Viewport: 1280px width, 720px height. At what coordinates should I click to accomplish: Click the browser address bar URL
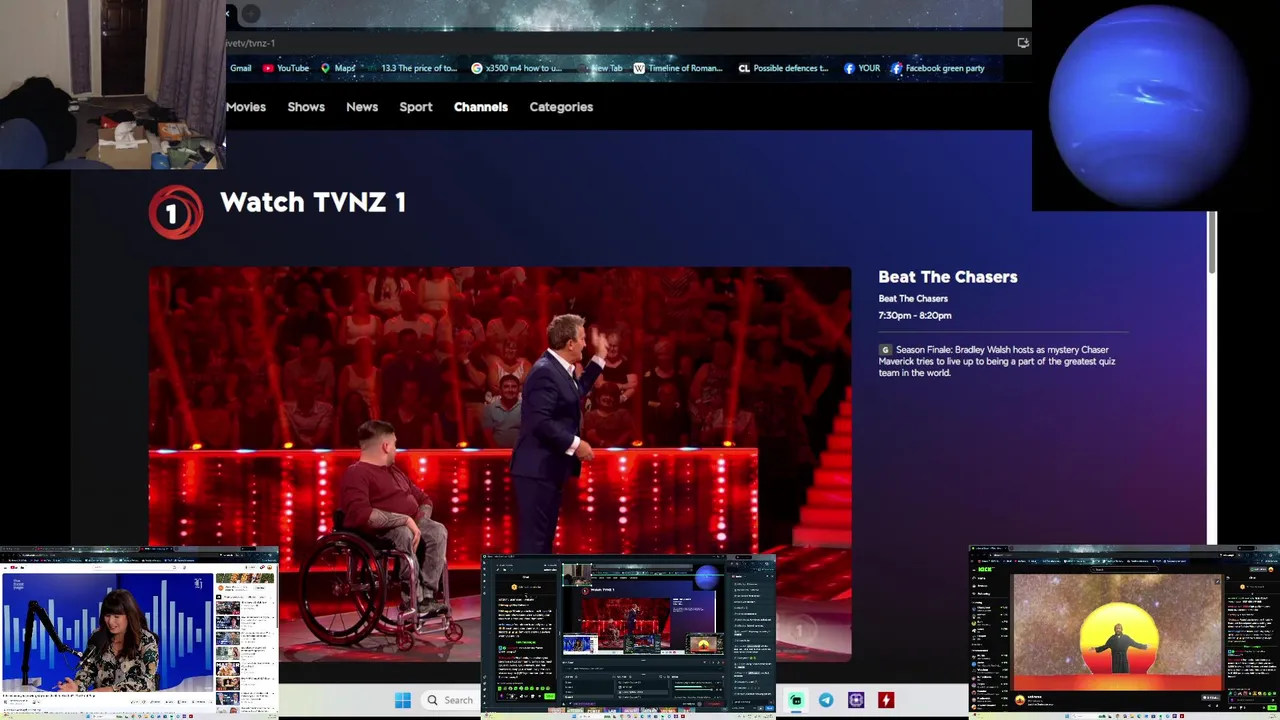[250, 43]
